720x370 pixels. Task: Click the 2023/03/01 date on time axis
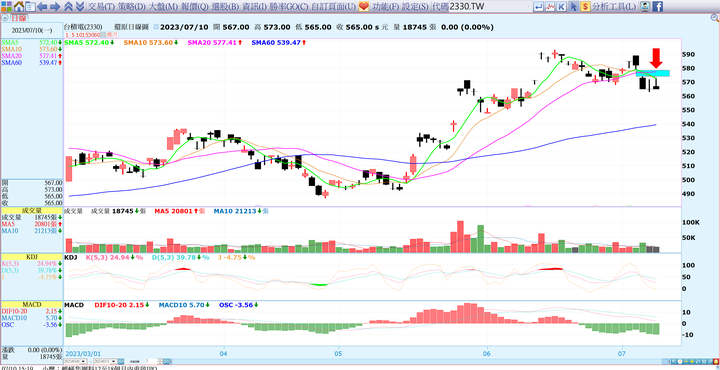tap(83, 353)
